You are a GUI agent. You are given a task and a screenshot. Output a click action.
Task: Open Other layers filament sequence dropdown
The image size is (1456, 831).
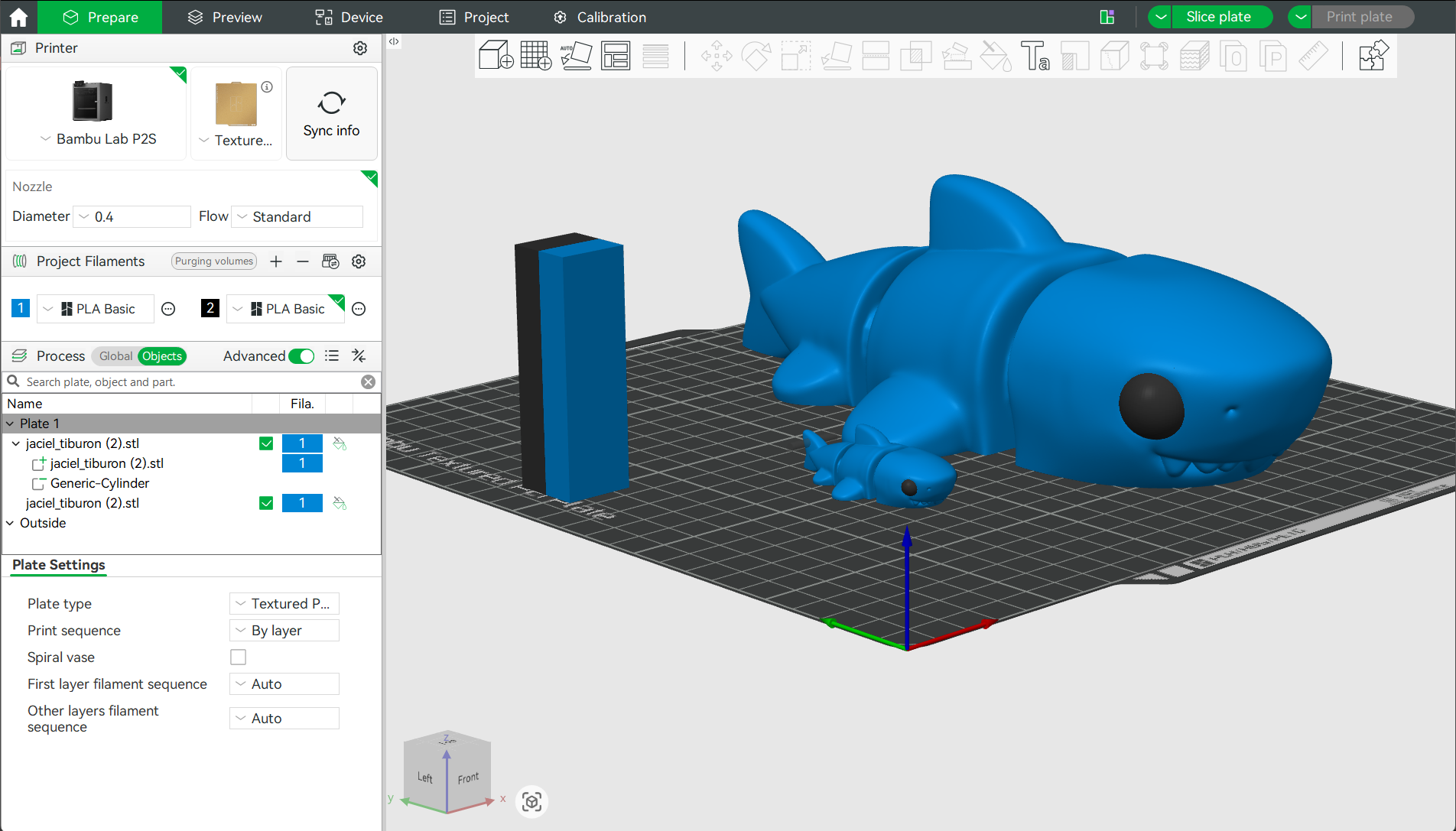click(284, 719)
